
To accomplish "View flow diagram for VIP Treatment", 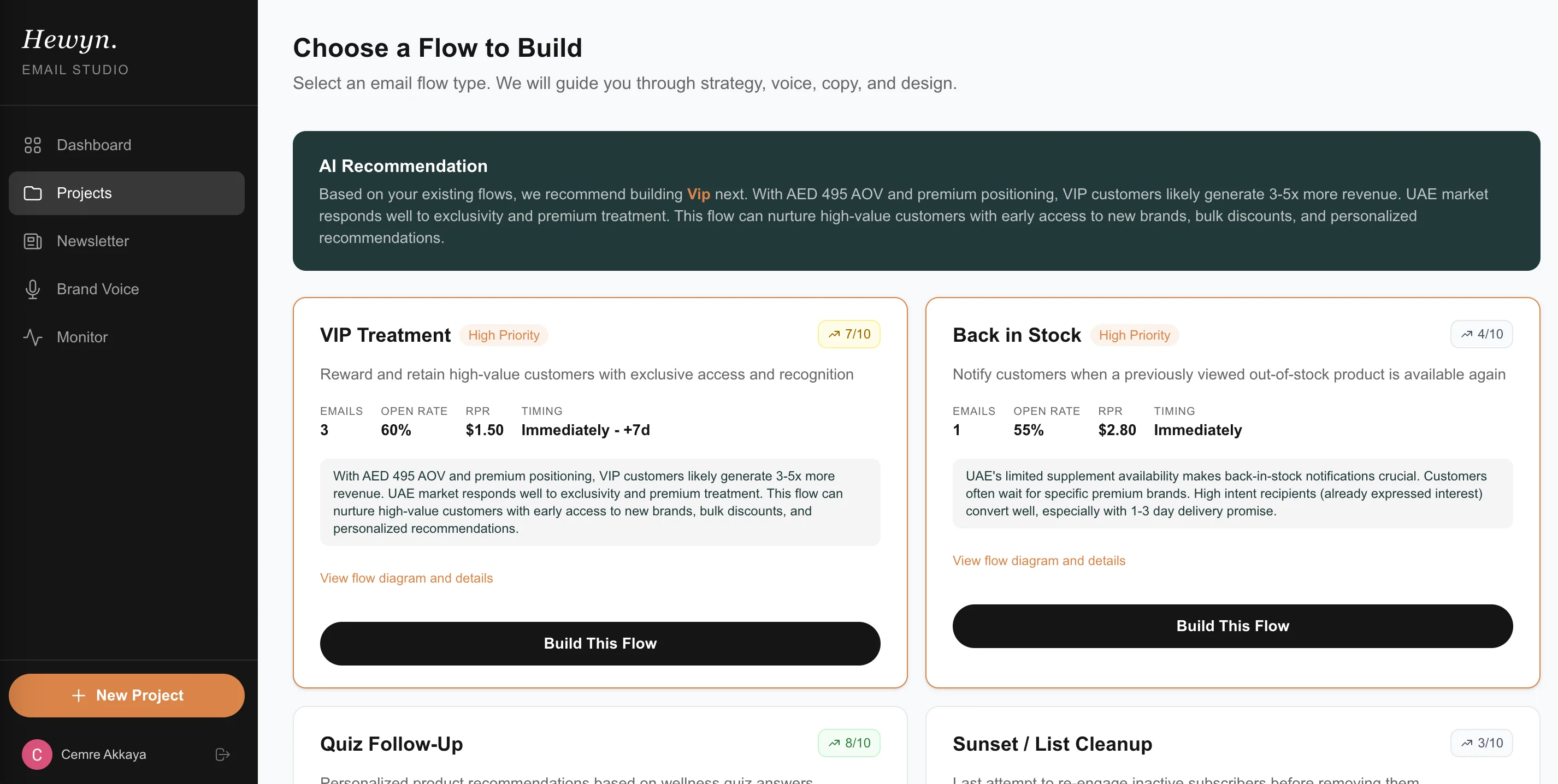I will tap(406, 578).
